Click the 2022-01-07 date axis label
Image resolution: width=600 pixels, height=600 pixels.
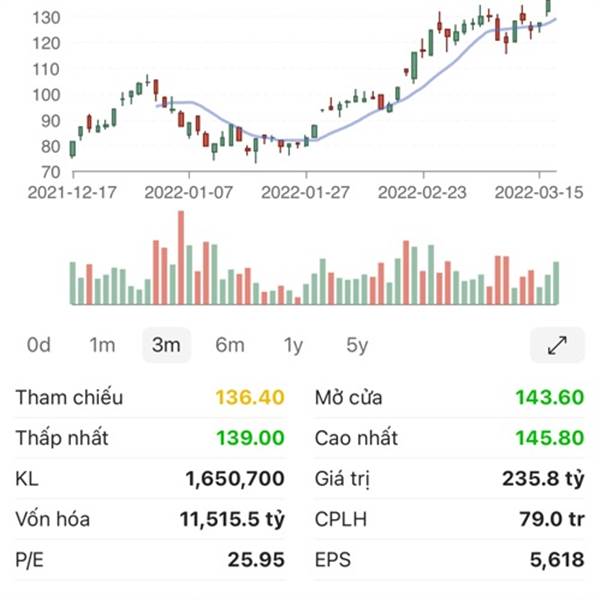point(189,192)
